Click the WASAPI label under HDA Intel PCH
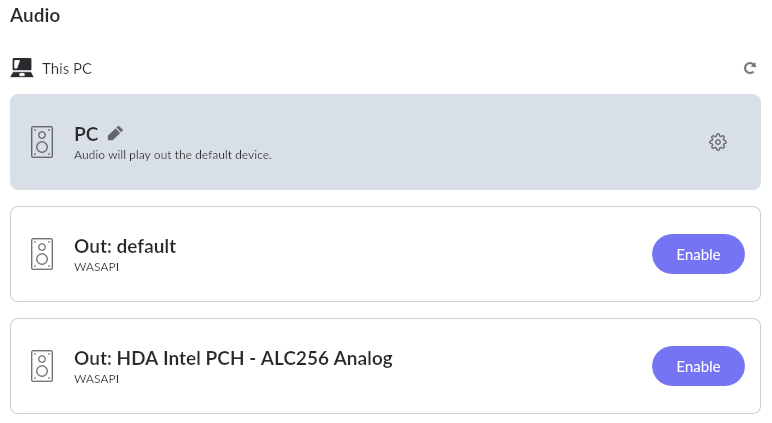This screenshot has height=423, width=772. 97,380
